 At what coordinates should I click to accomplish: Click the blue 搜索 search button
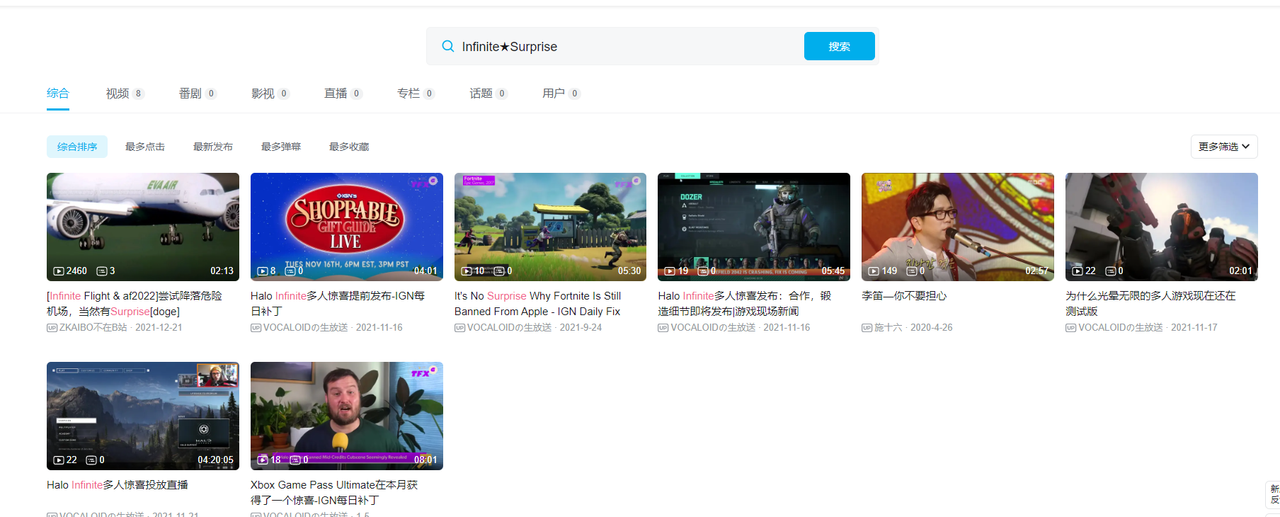click(x=839, y=46)
